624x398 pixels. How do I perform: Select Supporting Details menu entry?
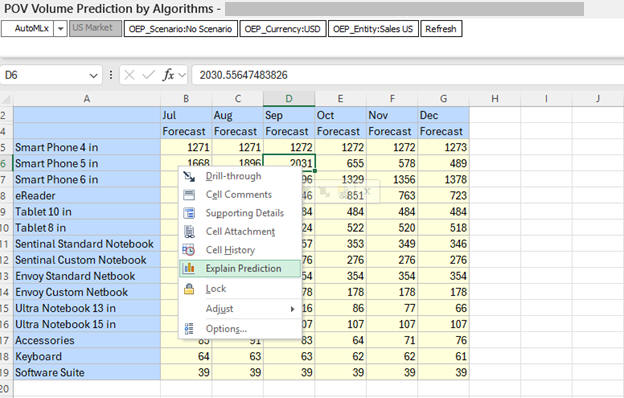[240, 213]
